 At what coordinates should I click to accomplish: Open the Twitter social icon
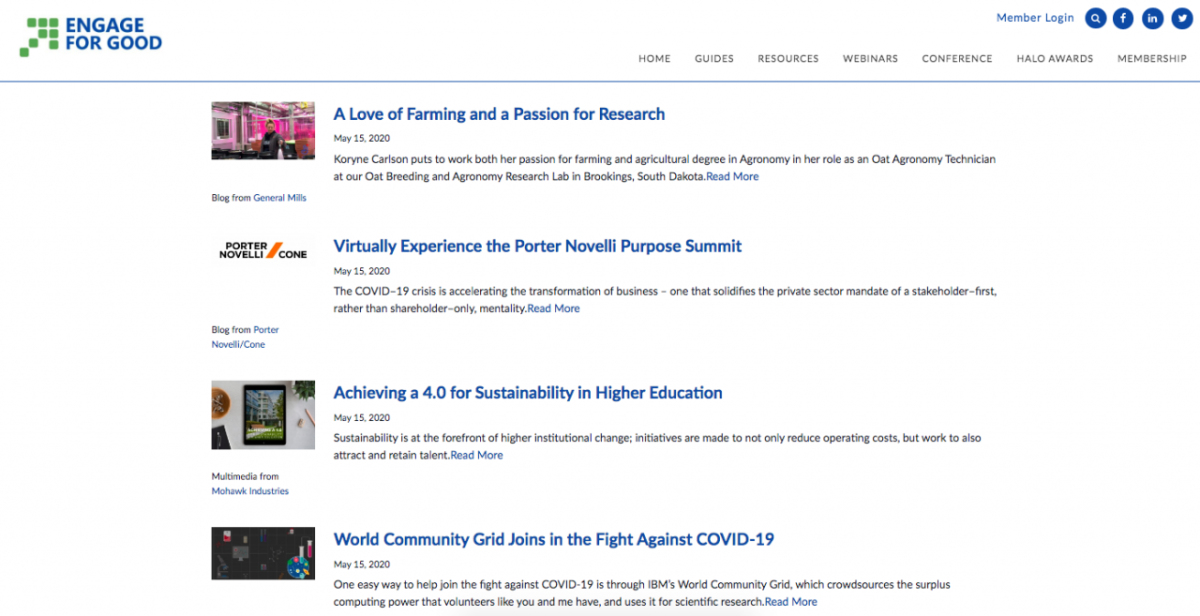[1181, 18]
